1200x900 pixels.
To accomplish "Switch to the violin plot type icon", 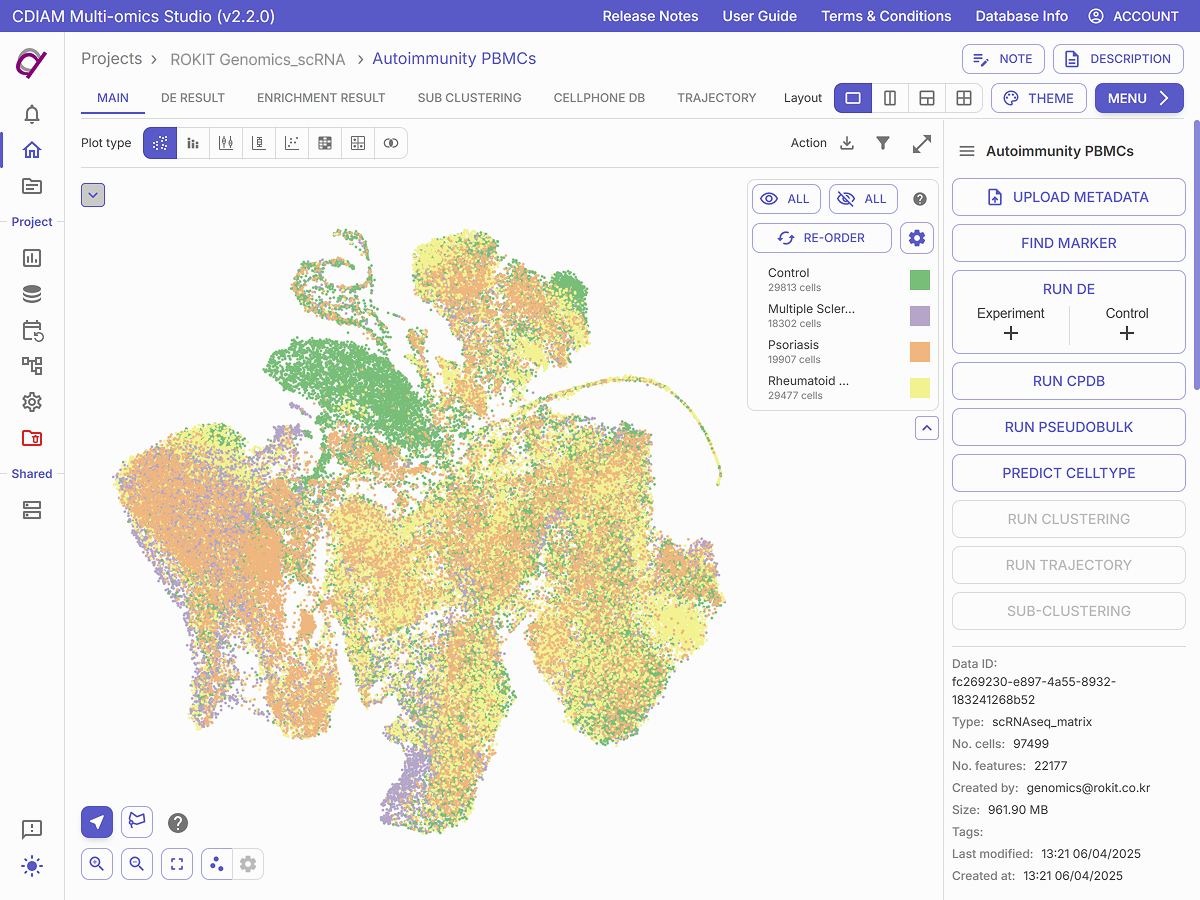I will (226, 143).
